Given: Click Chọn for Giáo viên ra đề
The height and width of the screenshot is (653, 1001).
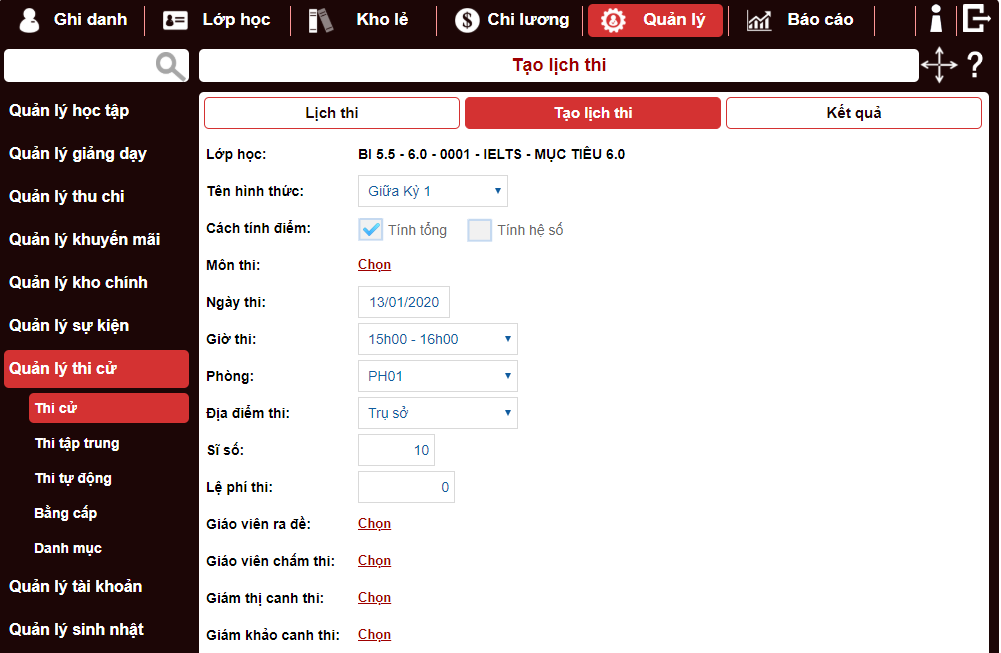Looking at the screenshot, I should pos(374,523).
